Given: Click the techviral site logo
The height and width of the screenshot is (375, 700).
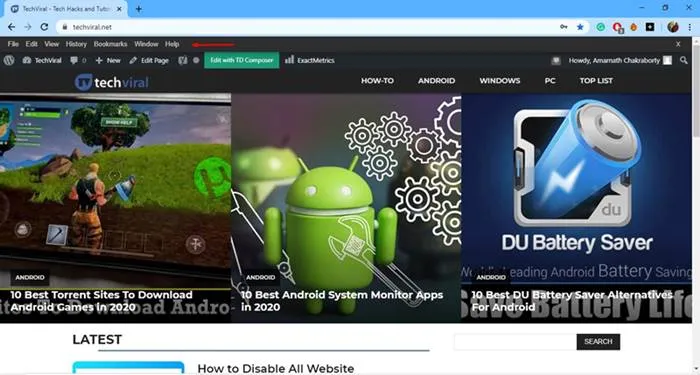Looking at the screenshot, I should pyautogui.click(x=112, y=82).
